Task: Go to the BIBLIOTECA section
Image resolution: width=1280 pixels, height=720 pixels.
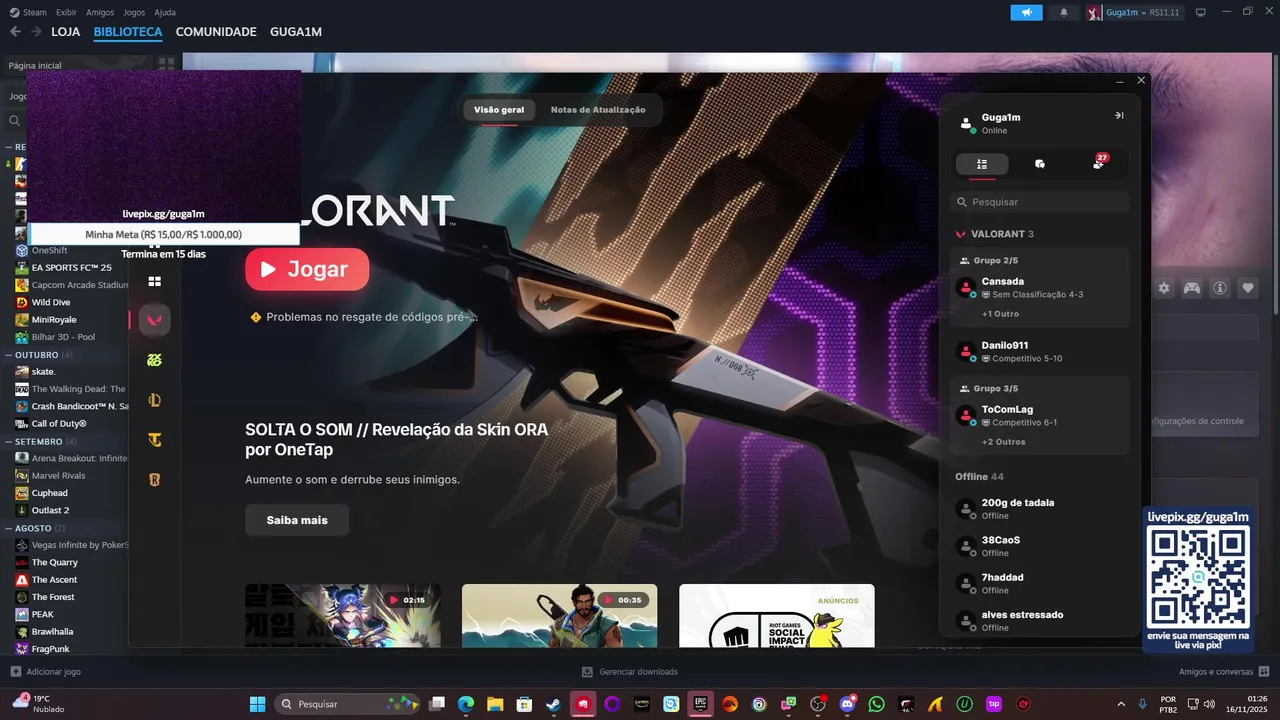Action: (128, 32)
